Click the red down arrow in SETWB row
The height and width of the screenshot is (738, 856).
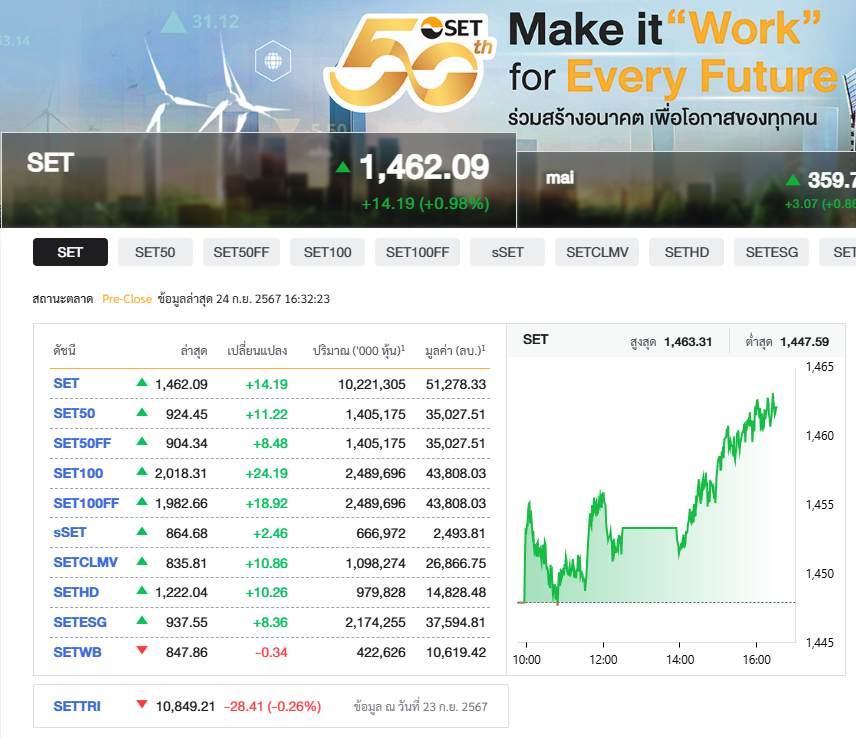pyautogui.click(x=142, y=650)
